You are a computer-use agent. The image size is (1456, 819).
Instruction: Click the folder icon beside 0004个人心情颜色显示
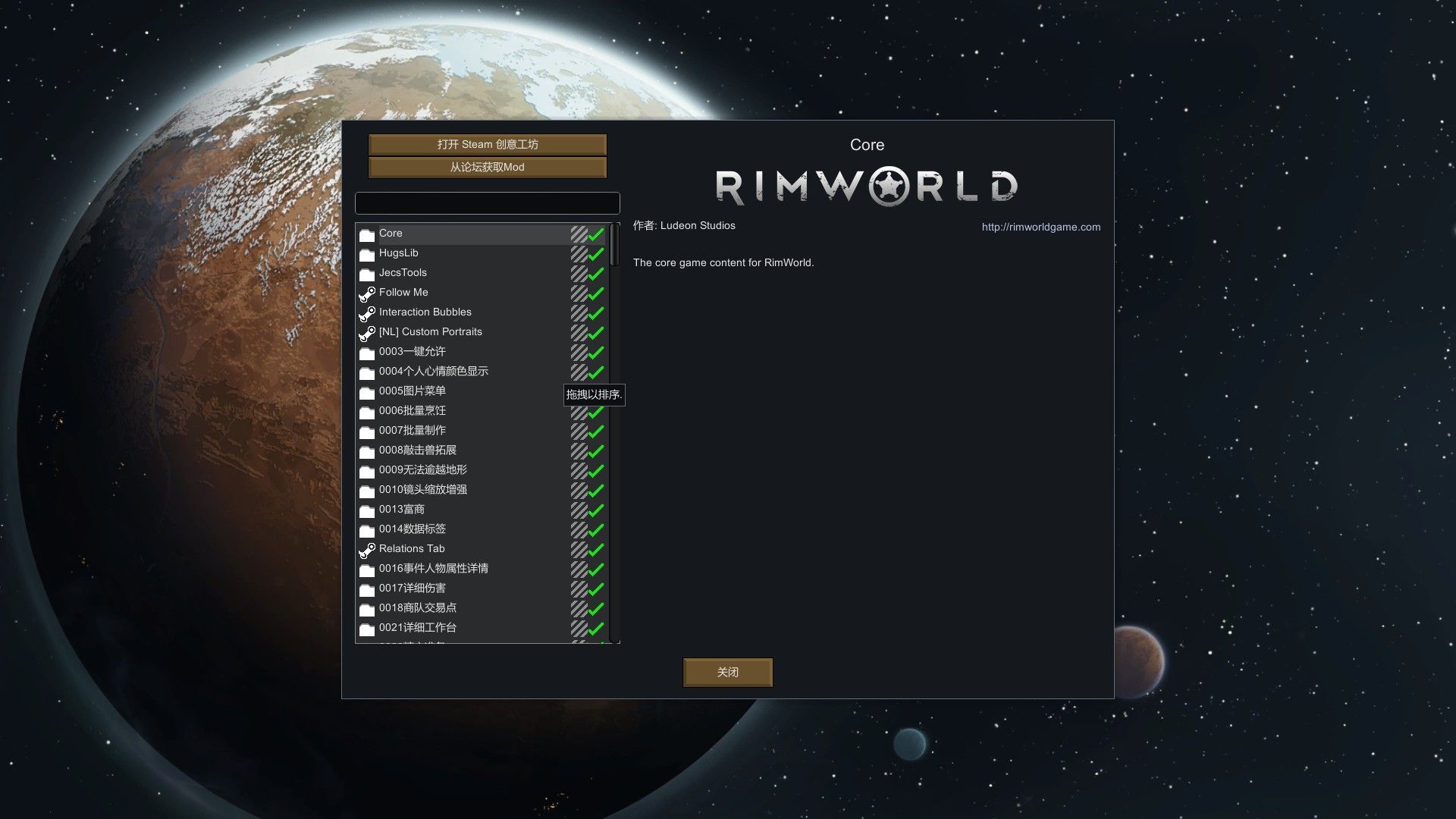367,372
